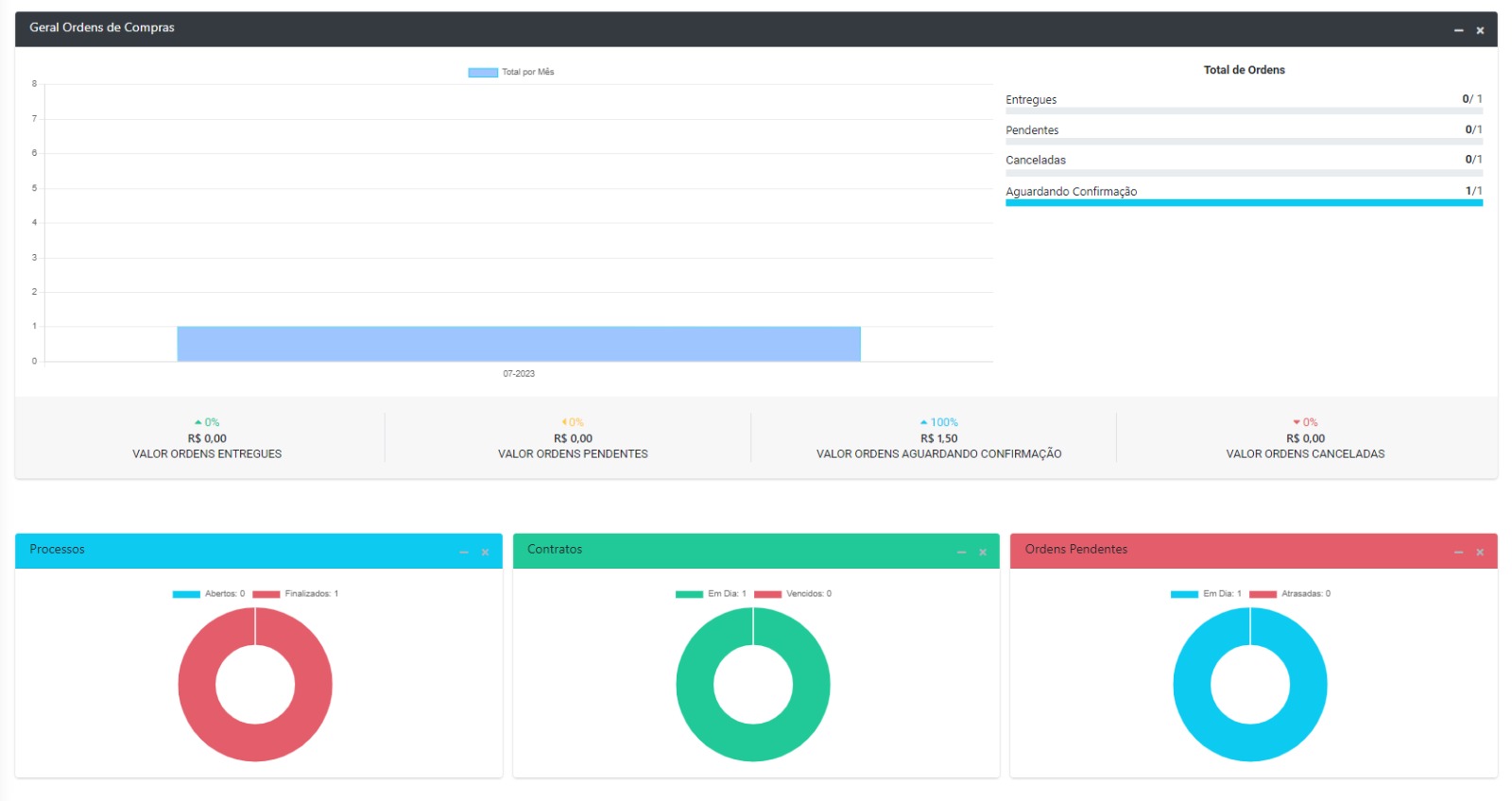Select the Canceladas label
This screenshot has width=1512, height=801.
tap(1036, 161)
